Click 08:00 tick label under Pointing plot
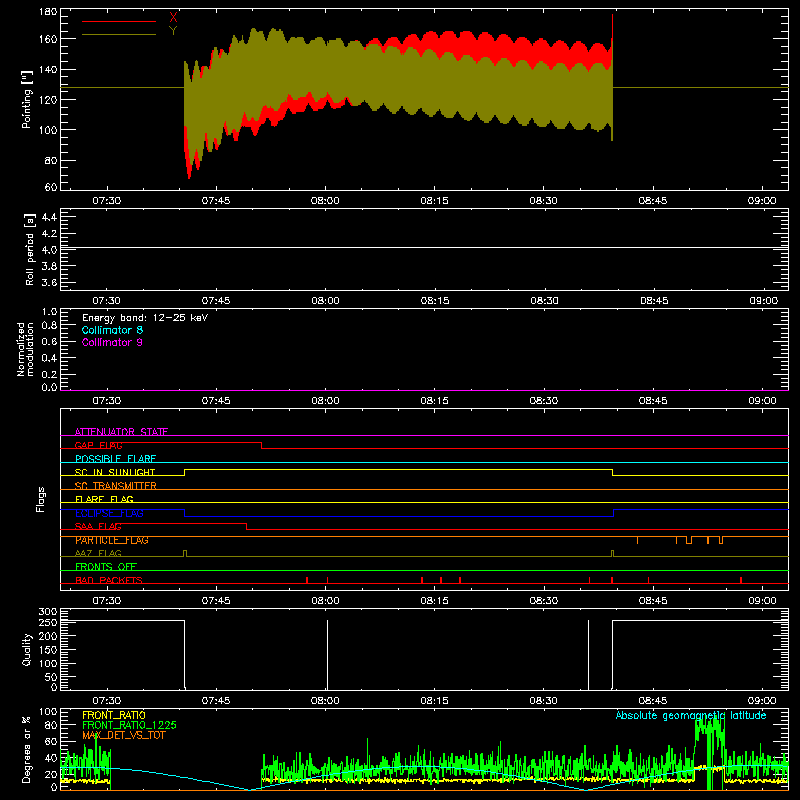Screen dimensions: 800x800 [325, 201]
